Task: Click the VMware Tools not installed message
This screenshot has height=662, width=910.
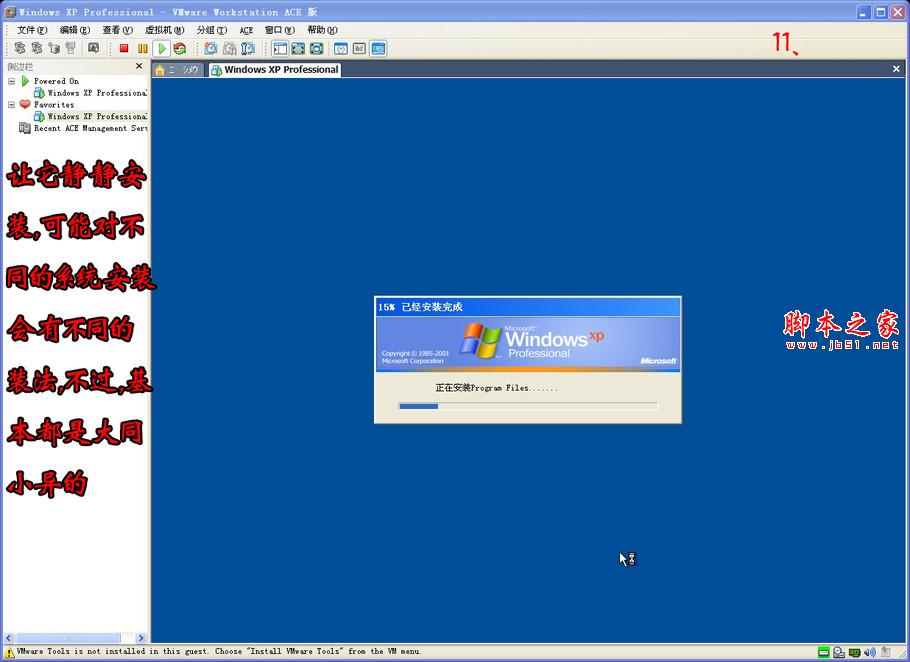Action: pos(219,652)
